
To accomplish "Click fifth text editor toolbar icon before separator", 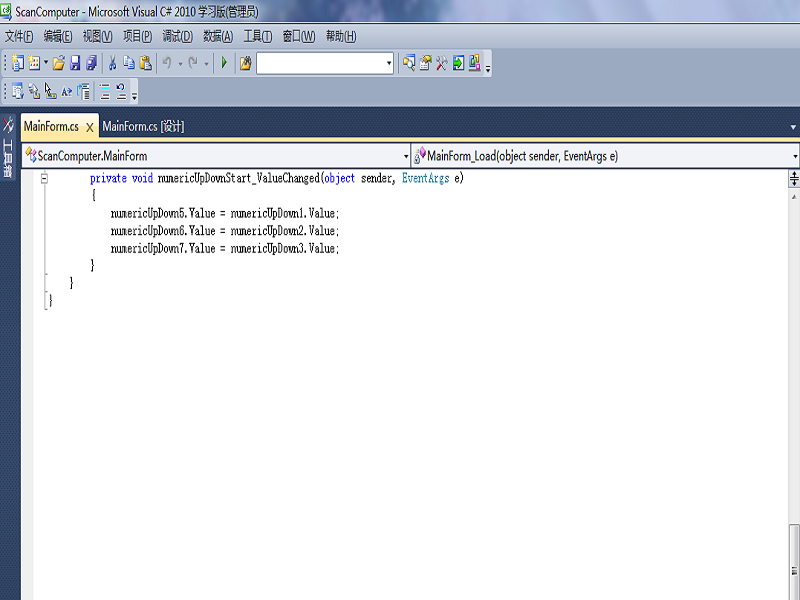I will 84,92.
